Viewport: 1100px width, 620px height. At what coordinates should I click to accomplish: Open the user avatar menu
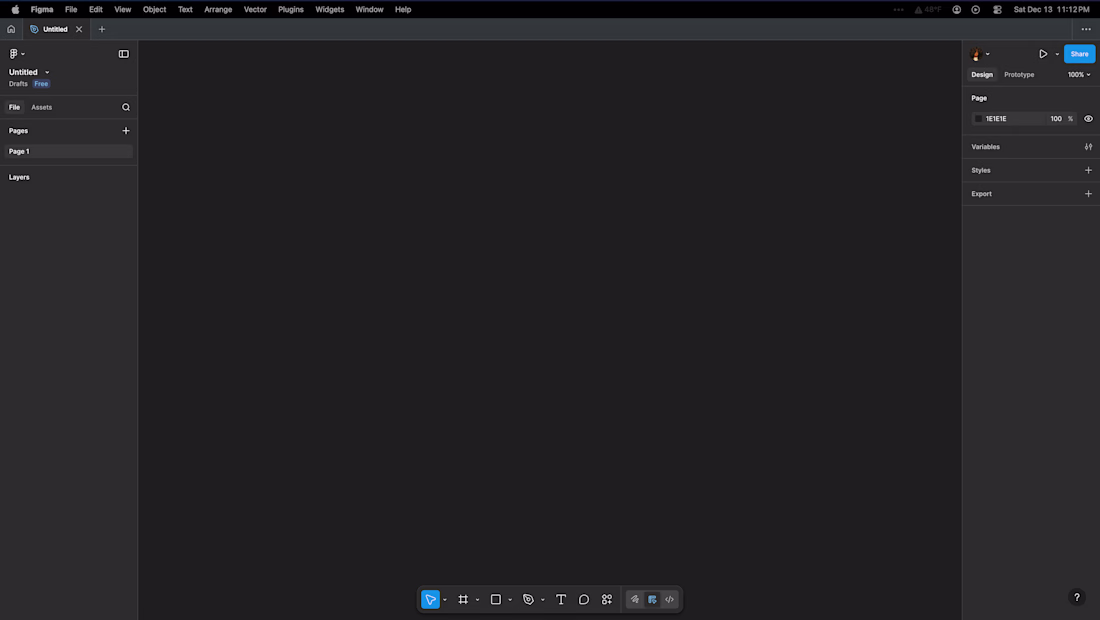(979, 54)
